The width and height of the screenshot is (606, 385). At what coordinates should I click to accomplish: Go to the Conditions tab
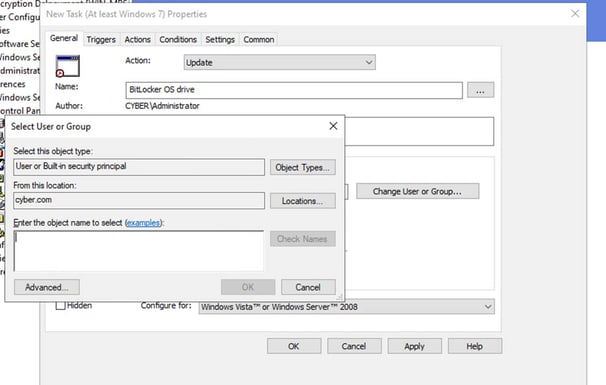[x=178, y=39]
